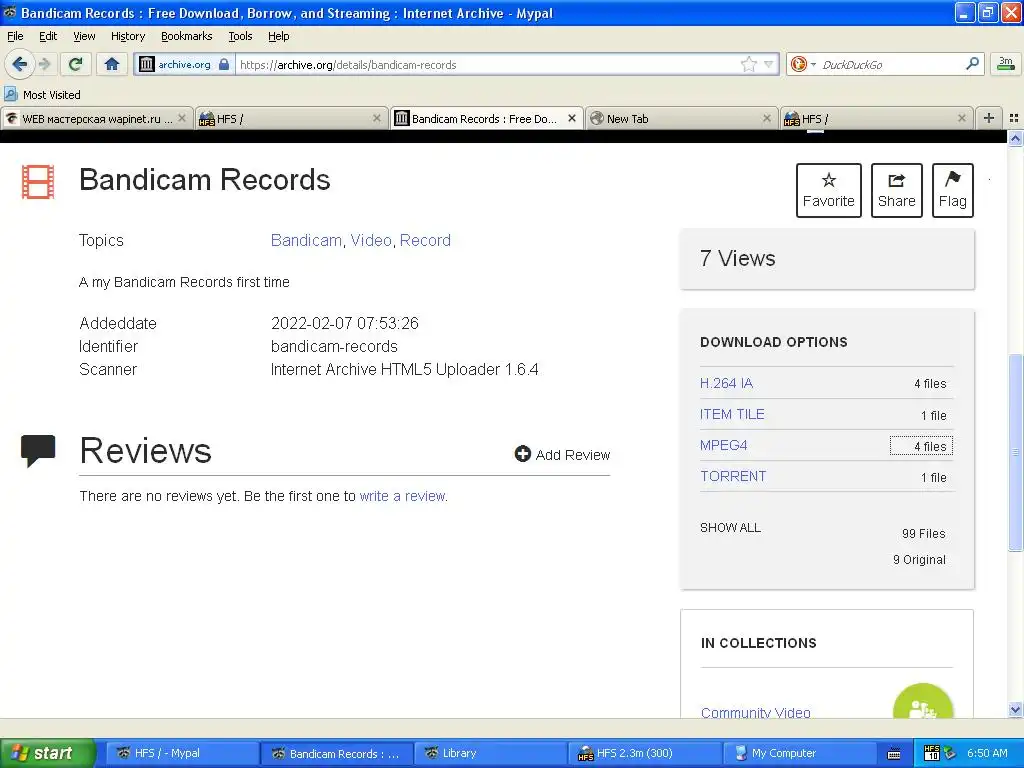Expand the H.264 IA 4 files list
The image size is (1024, 768).
point(930,384)
